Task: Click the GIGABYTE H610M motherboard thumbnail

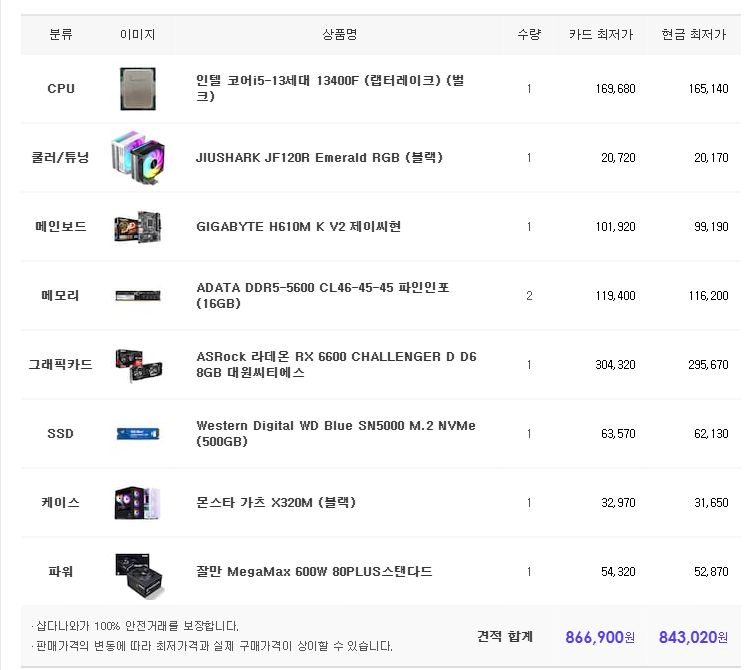Action: (138, 227)
